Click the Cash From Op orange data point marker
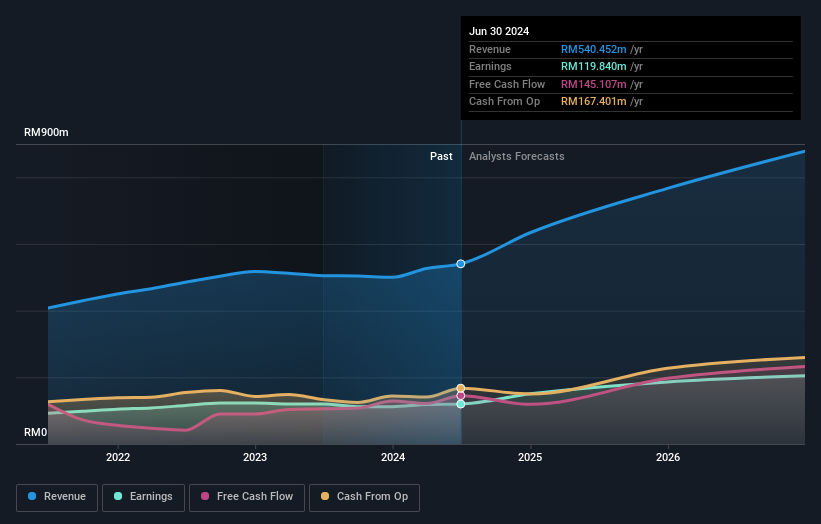Viewport: 821px width, 524px height. [x=461, y=388]
